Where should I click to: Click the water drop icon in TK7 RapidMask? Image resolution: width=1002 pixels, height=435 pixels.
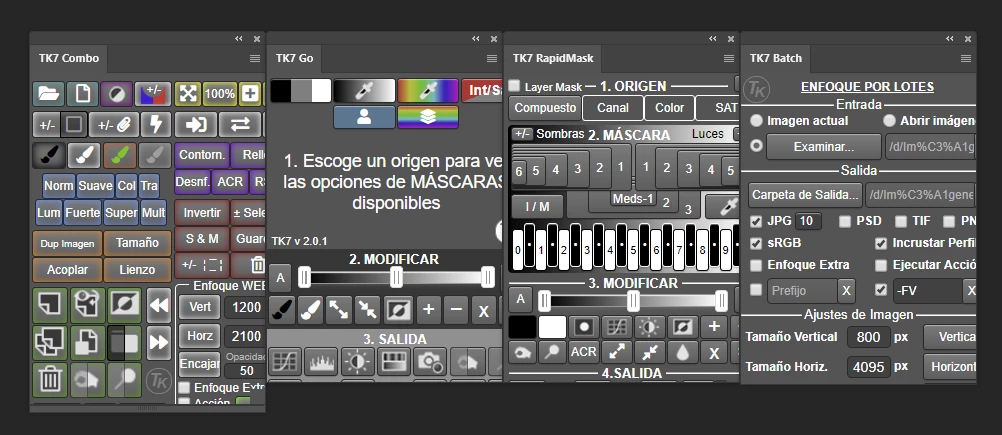coord(682,352)
